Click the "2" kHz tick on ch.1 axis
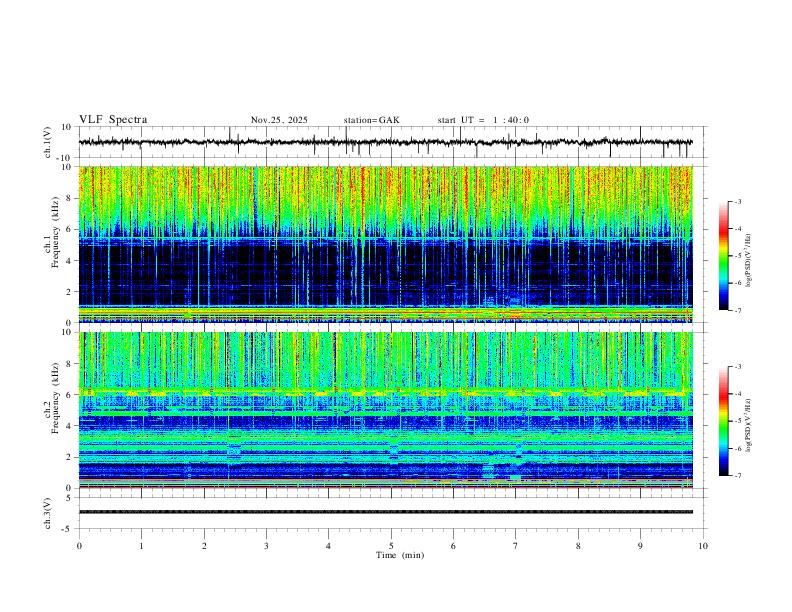This screenshot has height=612, width=792. tap(70, 292)
